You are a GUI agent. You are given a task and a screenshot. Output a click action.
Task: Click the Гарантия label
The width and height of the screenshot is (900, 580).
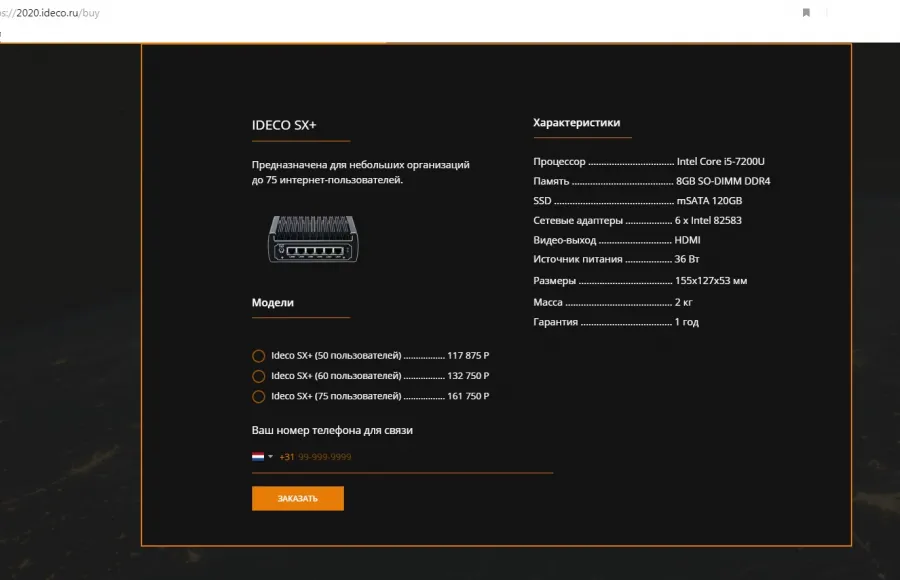point(555,322)
